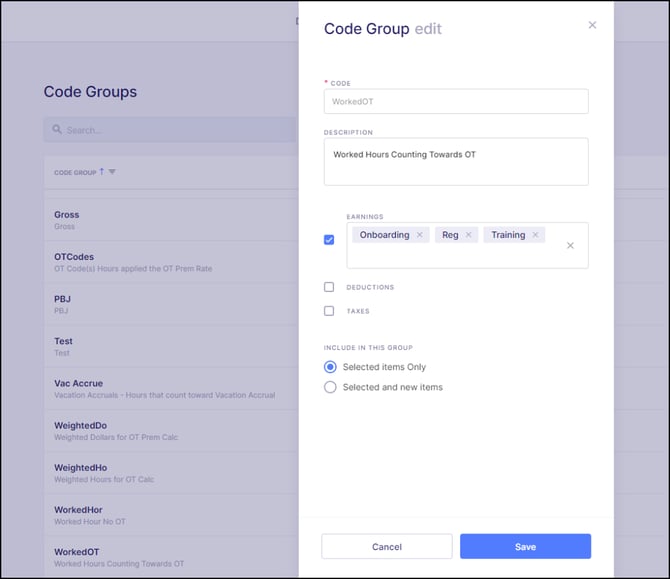Uncheck the Earnings checkbox
Screen dimensions: 670x579
329,240
